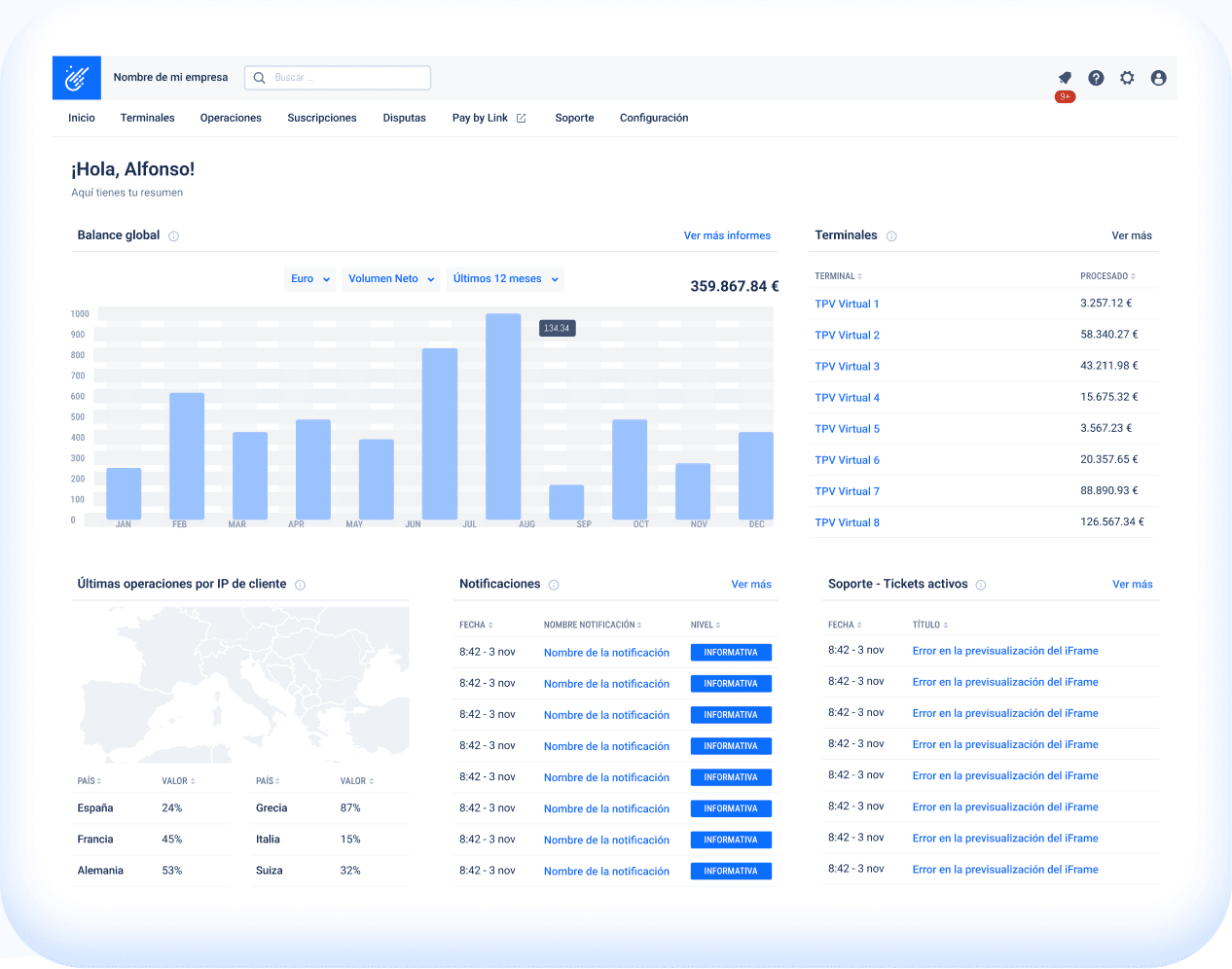Open the settings gear icon
The image size is (1232, 969).
pos(1127,78)
